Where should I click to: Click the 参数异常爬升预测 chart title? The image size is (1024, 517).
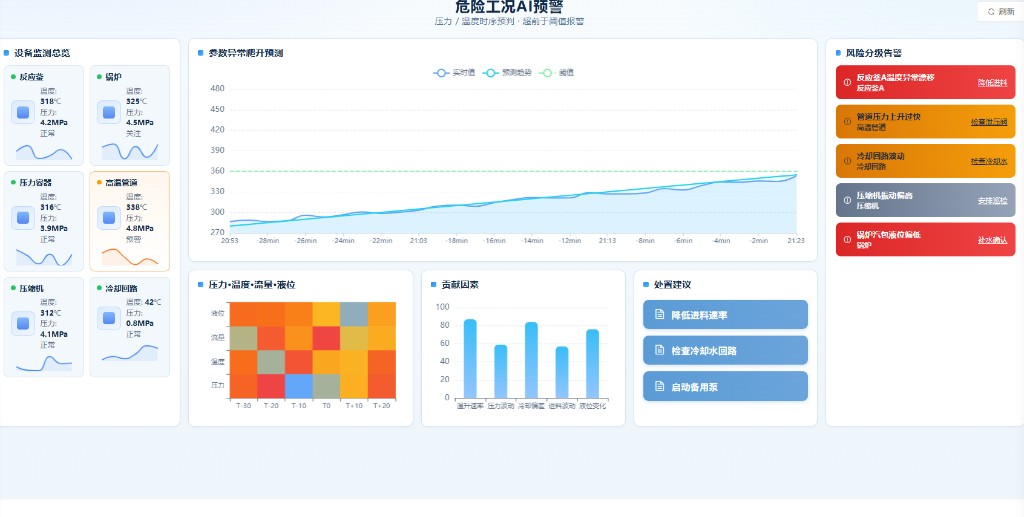click(x=246, y=53)
